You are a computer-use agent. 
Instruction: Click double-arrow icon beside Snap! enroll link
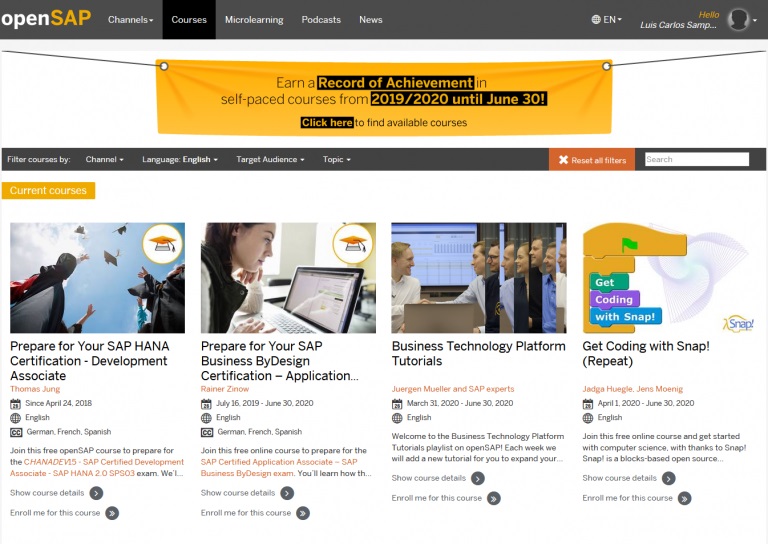pos(684,498)
